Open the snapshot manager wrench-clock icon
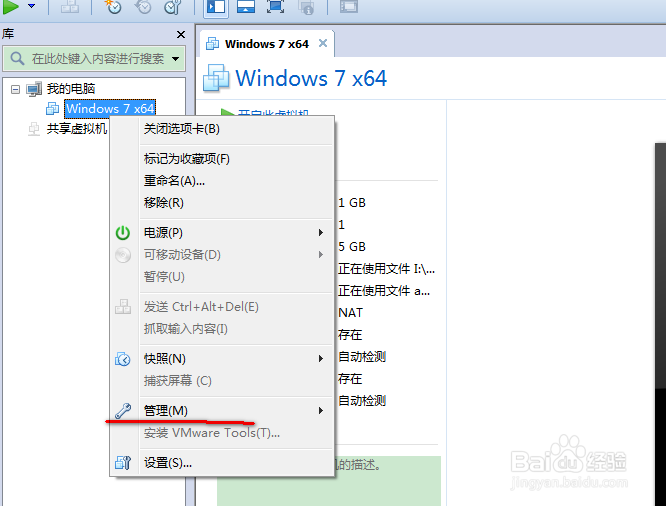The height and width of the screenshot is (506, 666). point(173,6)
